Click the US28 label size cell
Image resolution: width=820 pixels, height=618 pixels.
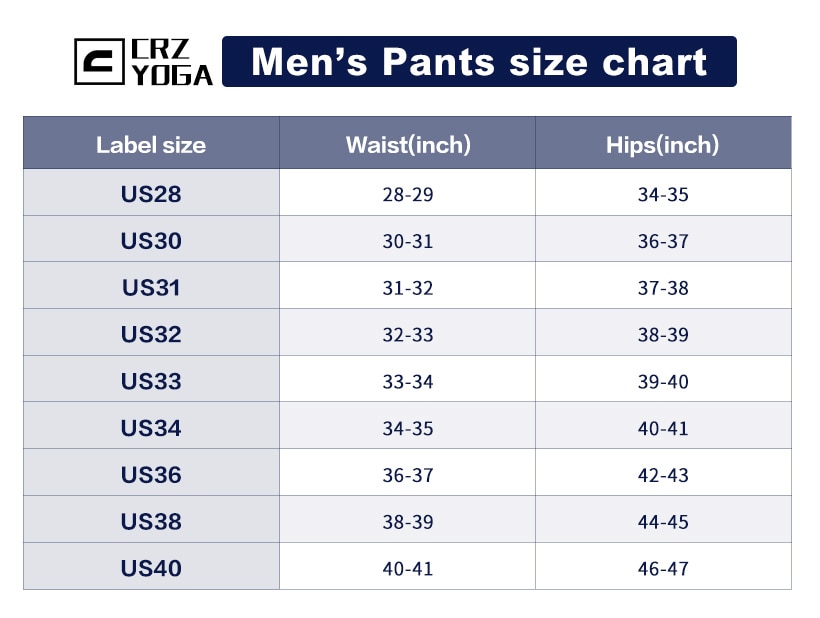pos(151,192)
